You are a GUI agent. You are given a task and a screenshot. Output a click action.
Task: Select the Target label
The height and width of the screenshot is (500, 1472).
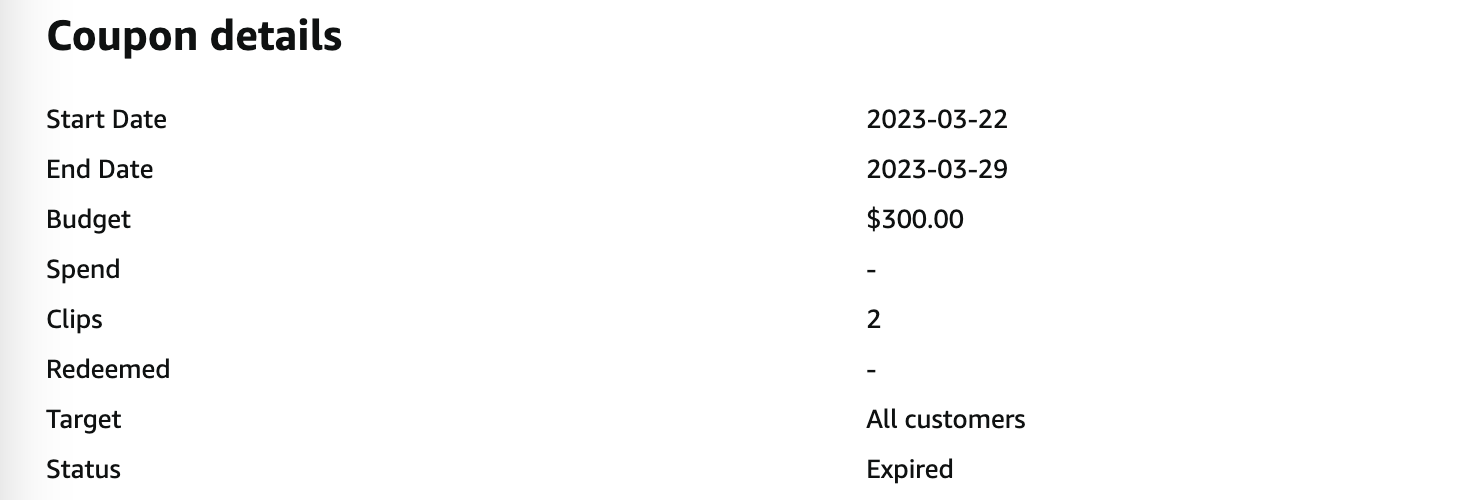tap(84, 420)
